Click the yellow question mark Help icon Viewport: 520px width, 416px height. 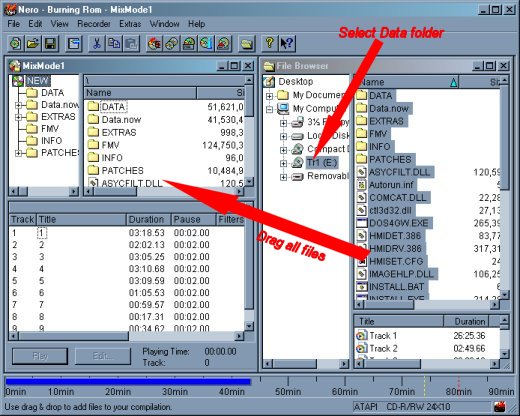(270, 44)
